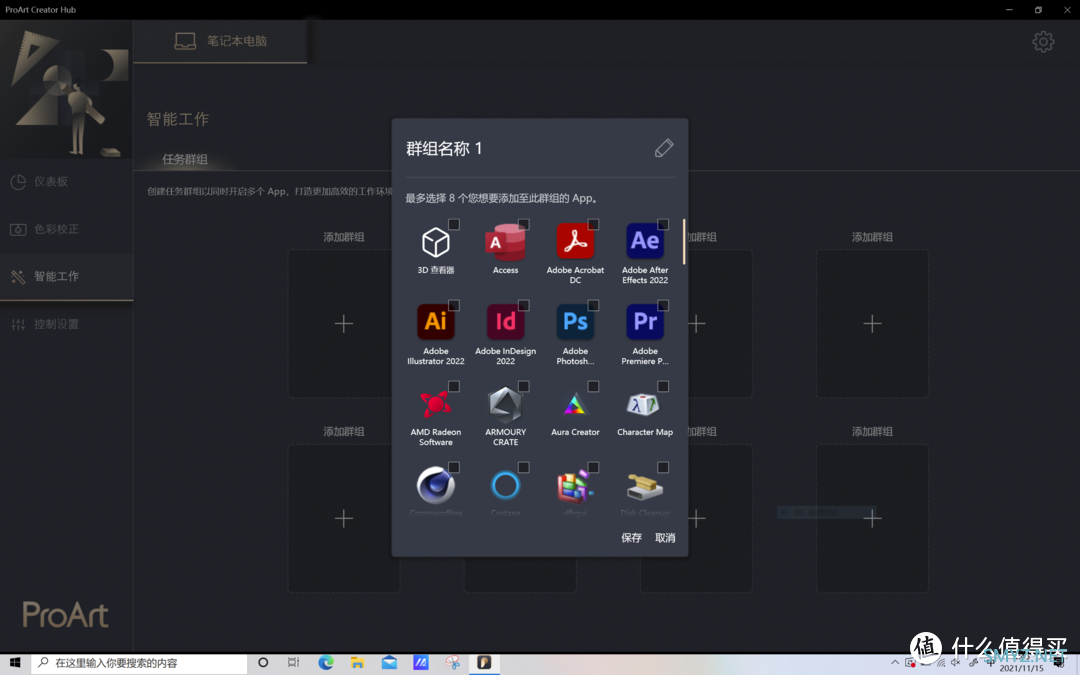Choose the Adobe Photoshop icon
Screen dimensions: 1080x675
[575, 322]
